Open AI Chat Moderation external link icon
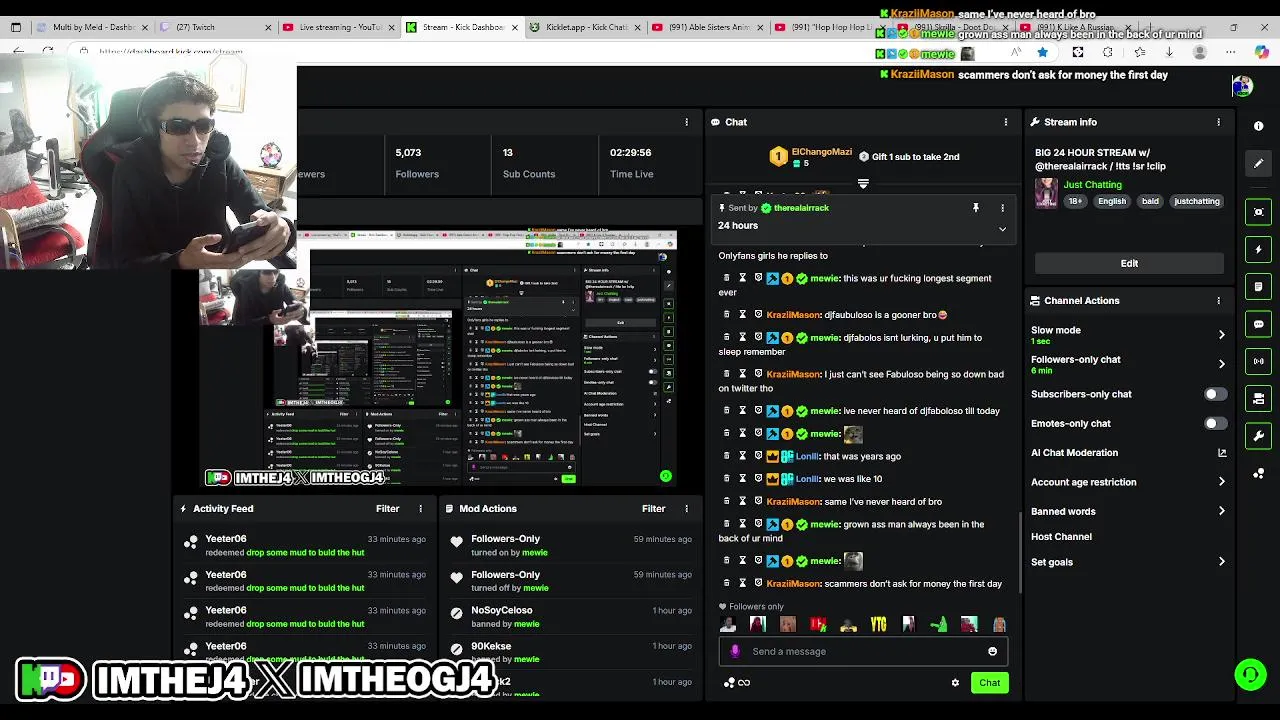1280x720 pixels. tap(1221, 453)
